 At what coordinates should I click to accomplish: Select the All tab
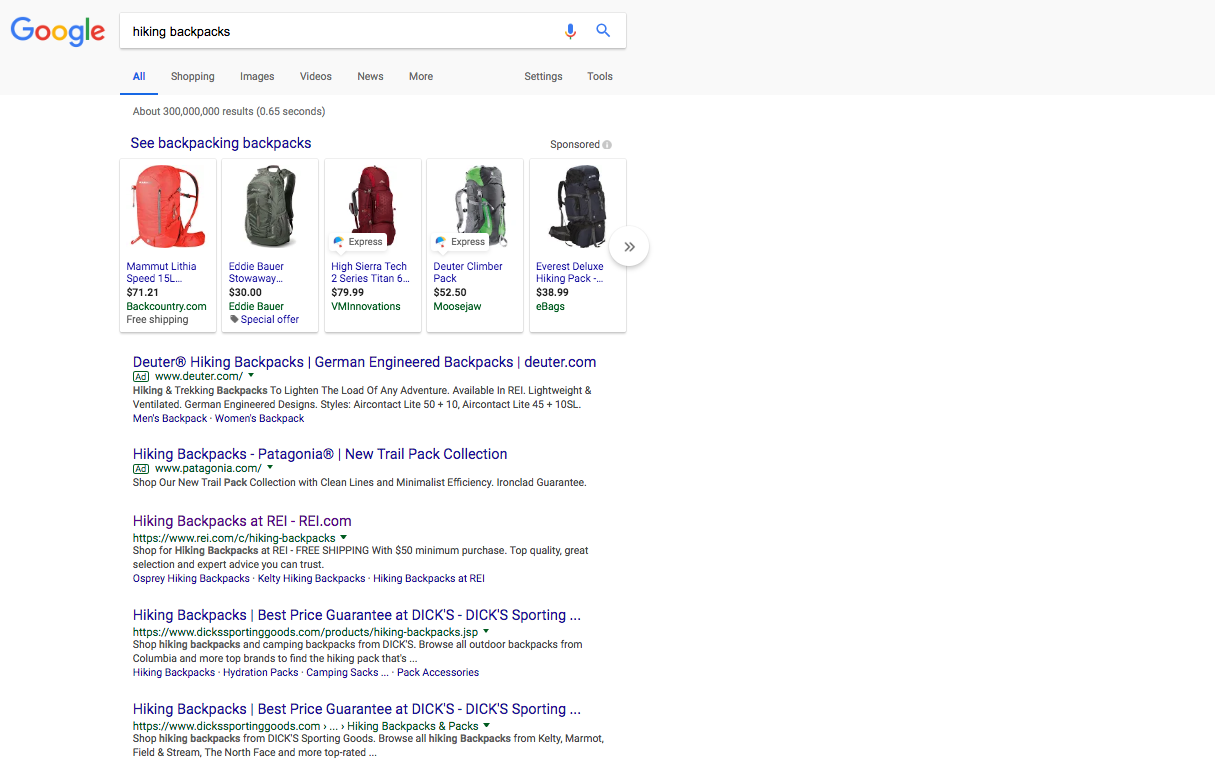(x=139, y=77)
